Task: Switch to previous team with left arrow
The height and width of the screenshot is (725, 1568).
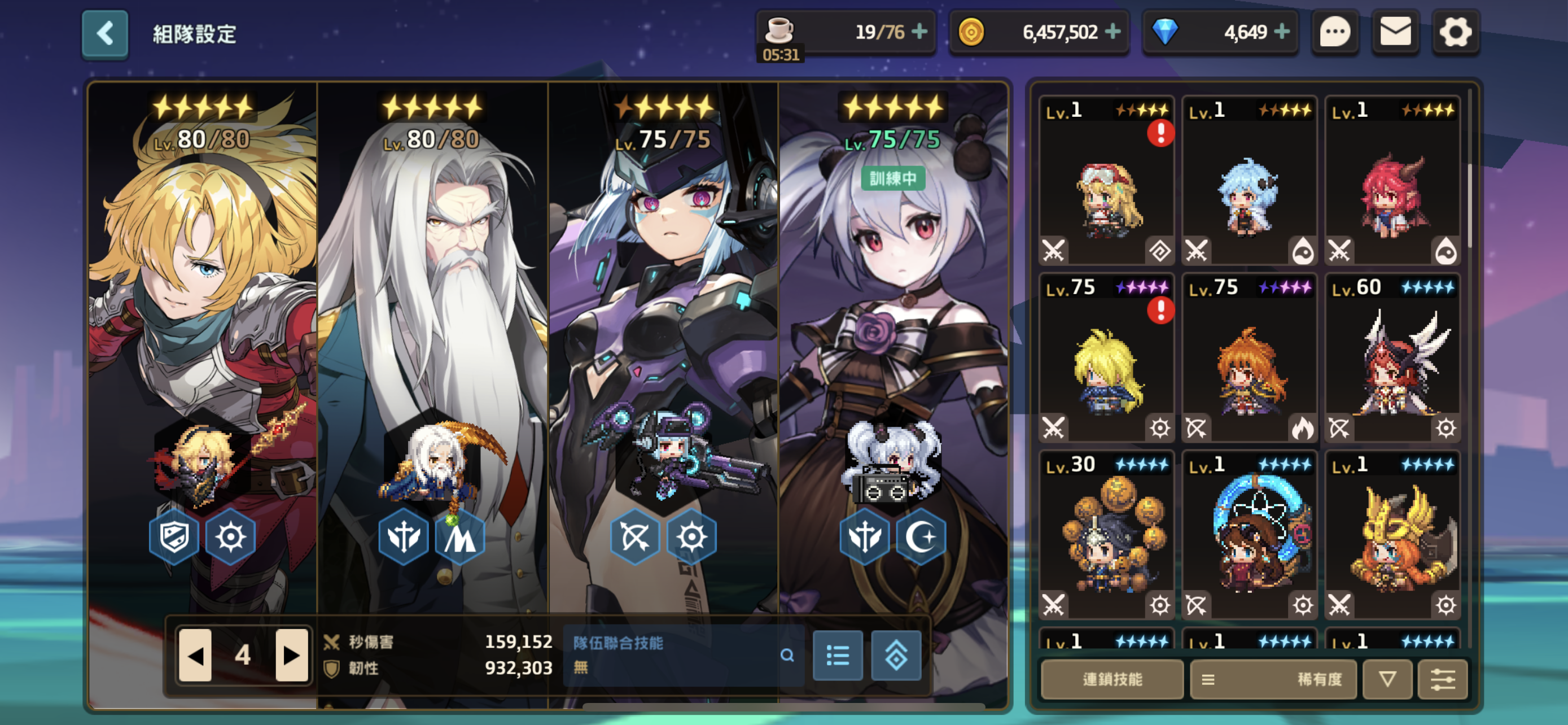Action: click(x=195, y=656)
